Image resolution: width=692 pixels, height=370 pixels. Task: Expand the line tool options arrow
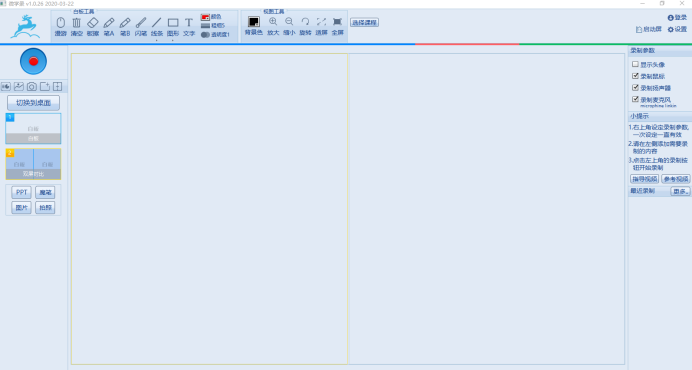pos(157,40)
